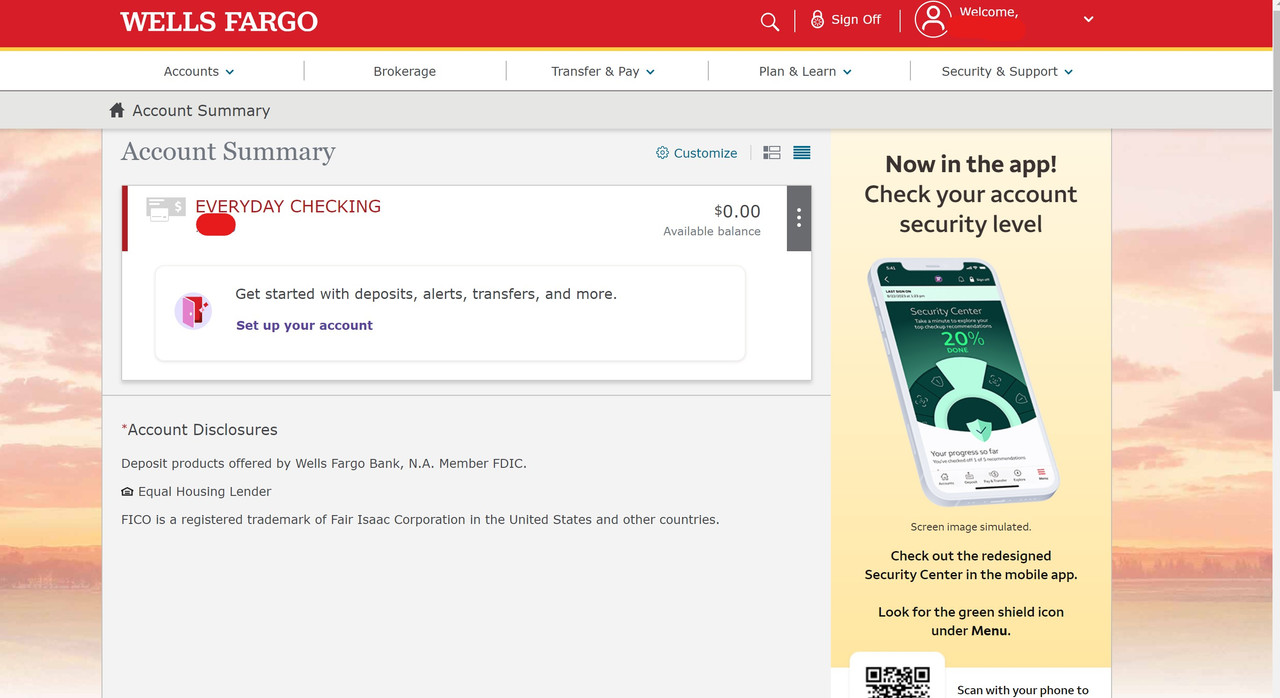Screen dimensions: 1280x698
Task: Click the $0.00 available balance
Action: [x=737, y=211]
